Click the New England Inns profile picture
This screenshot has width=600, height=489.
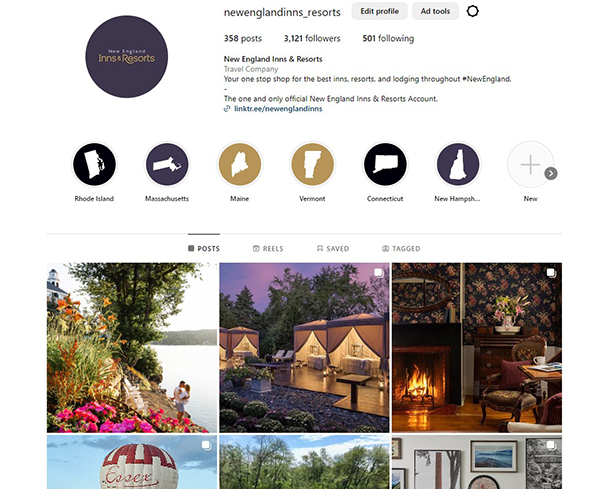(x=127, y=57)
